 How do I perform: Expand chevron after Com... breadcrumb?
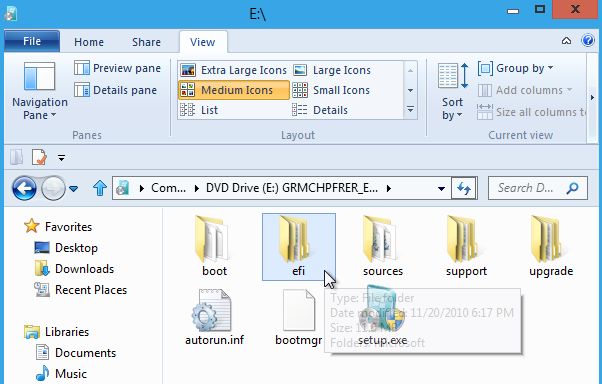pos(197,189)
